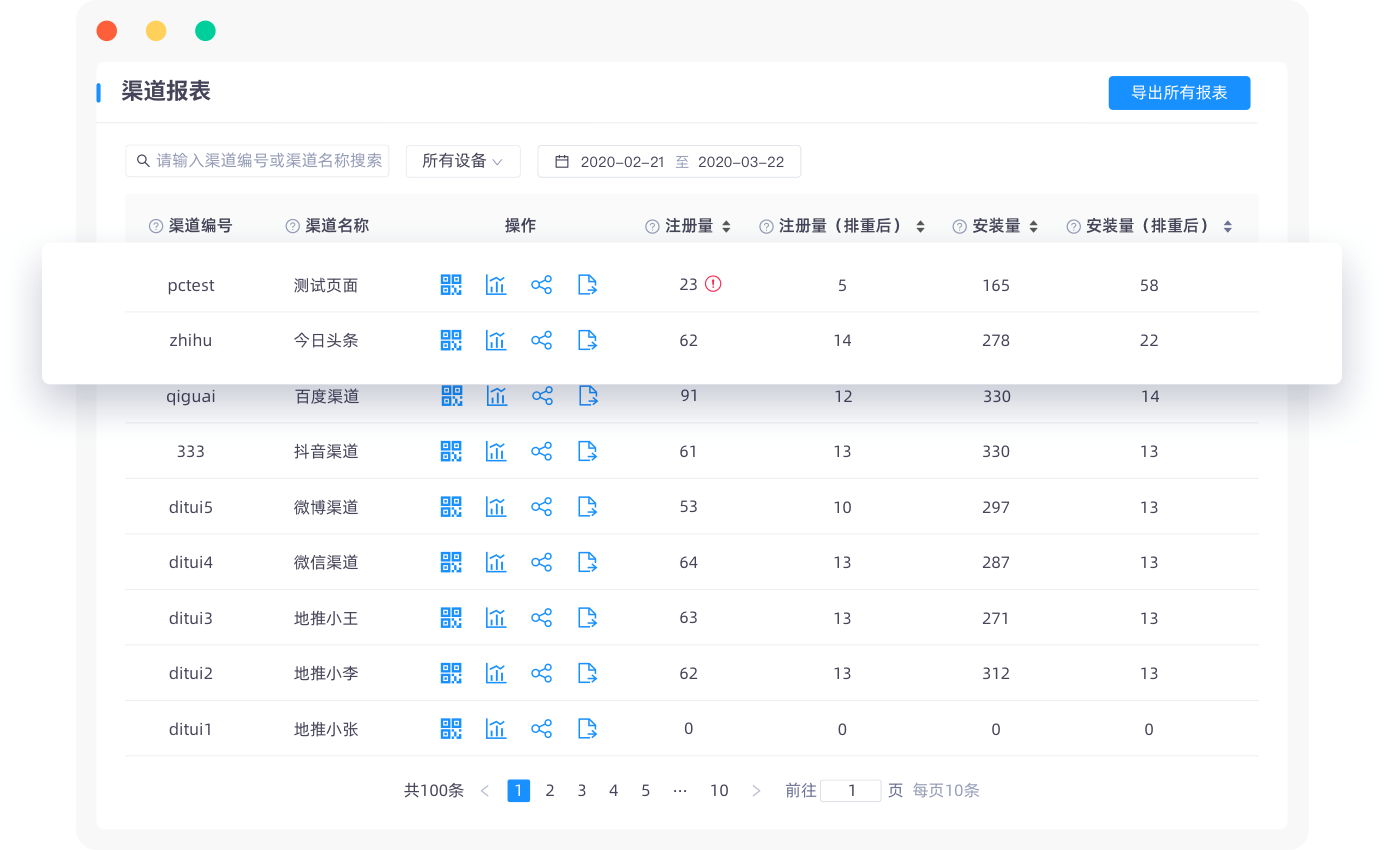Click the red warning icon beside 23

point(713,284)
